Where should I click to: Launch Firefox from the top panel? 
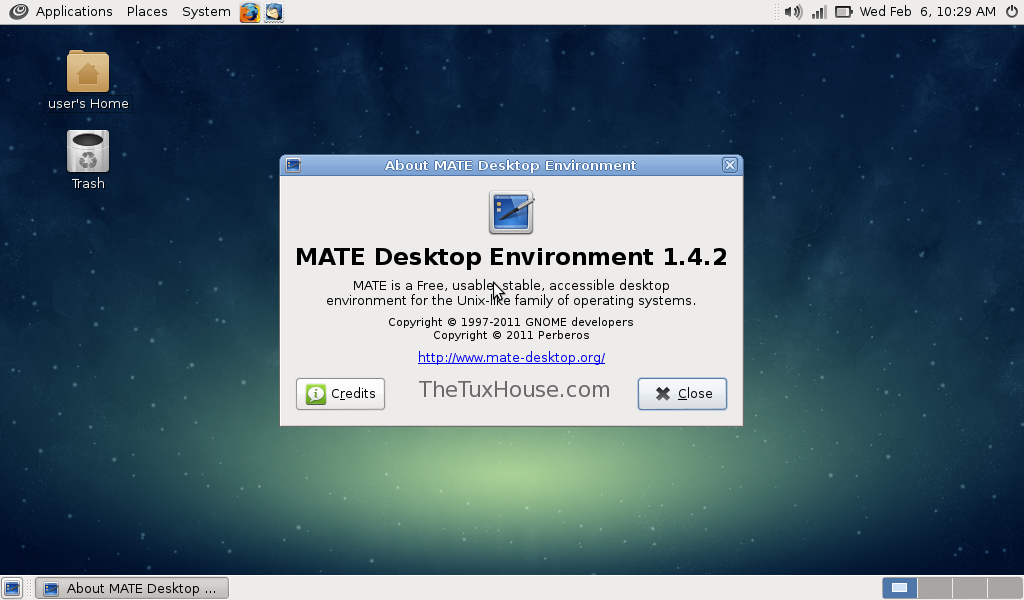(249, 12)
